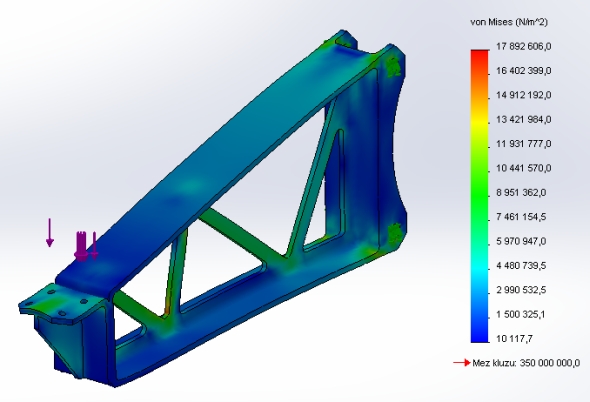Screen dimensions: 590x402
Task: Click the lower green fixture marker on the bracket
Action: (394, 233)
